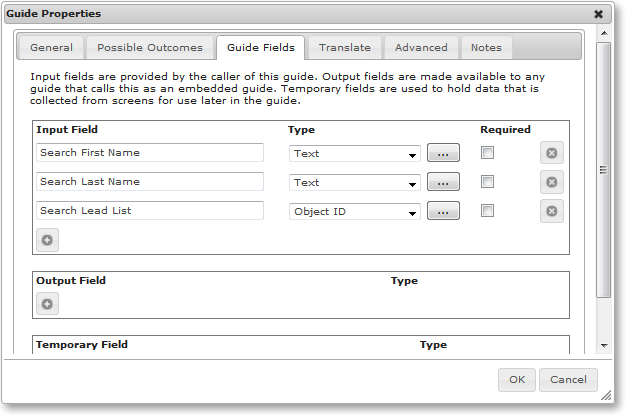626x415 pixels.
Task: Confirm with the OK button
Action: pos(517,380)
